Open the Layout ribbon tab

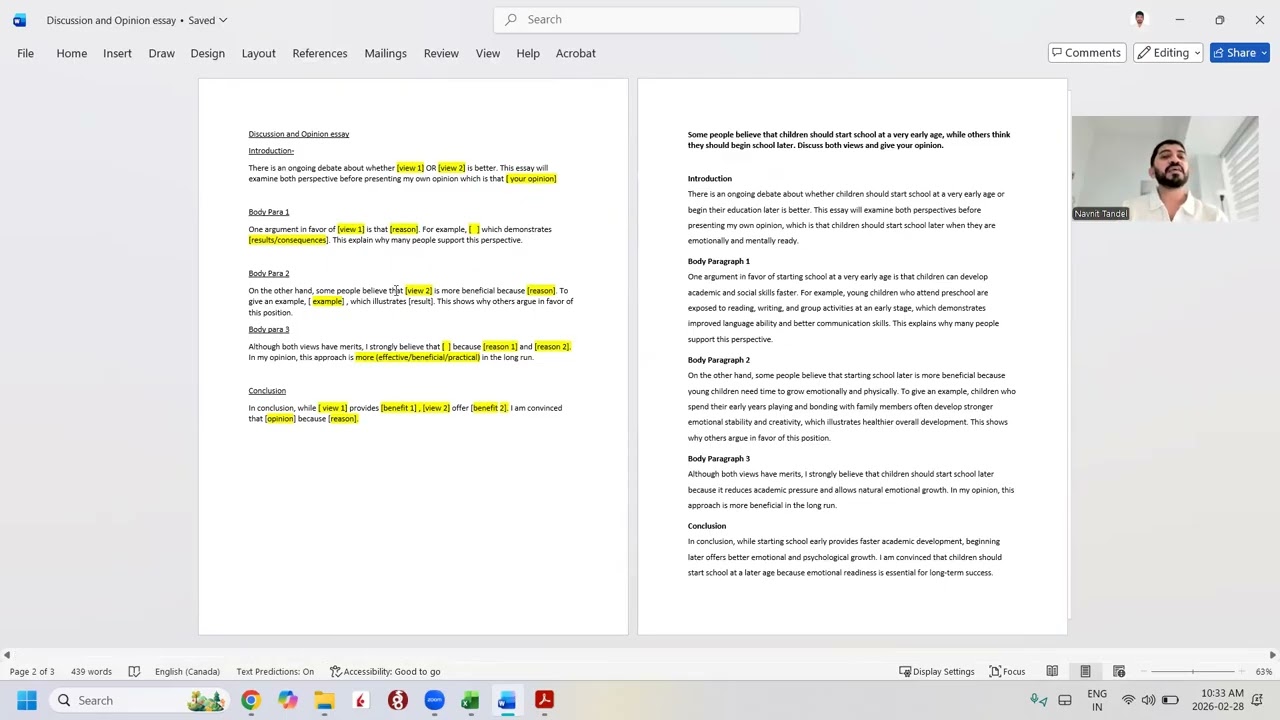(x=258, y=53)
